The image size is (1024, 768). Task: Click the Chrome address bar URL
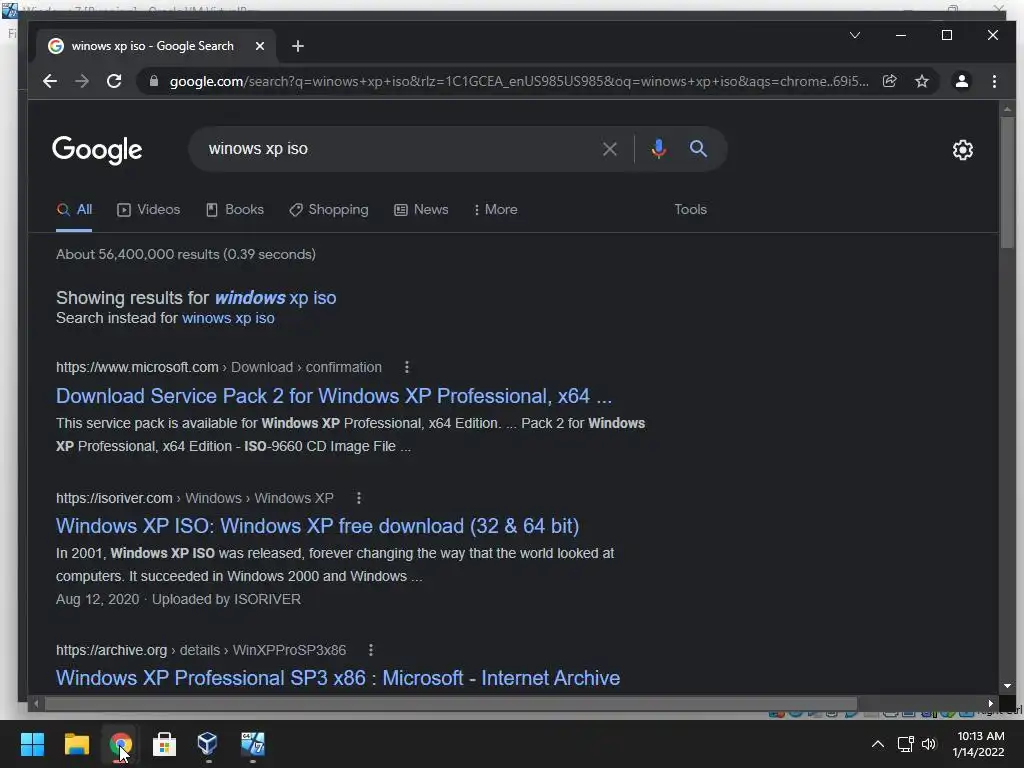click(519, 81)
